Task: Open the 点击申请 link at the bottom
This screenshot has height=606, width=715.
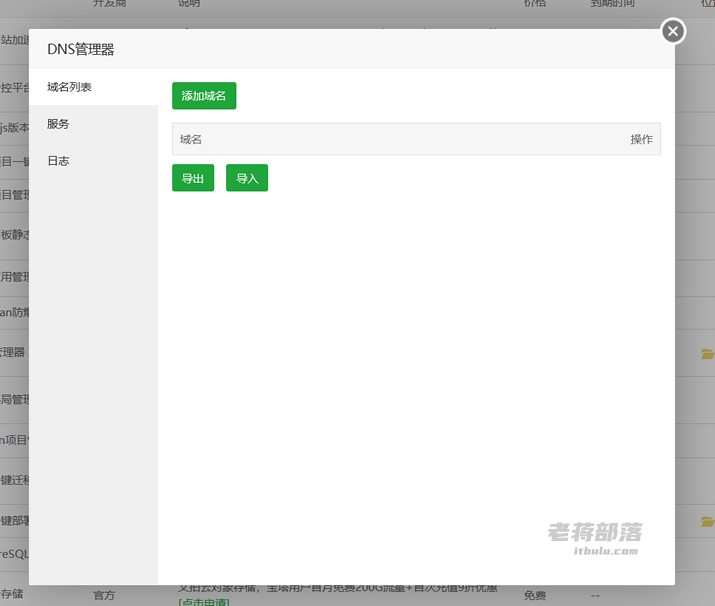Action: click(204, 602)
